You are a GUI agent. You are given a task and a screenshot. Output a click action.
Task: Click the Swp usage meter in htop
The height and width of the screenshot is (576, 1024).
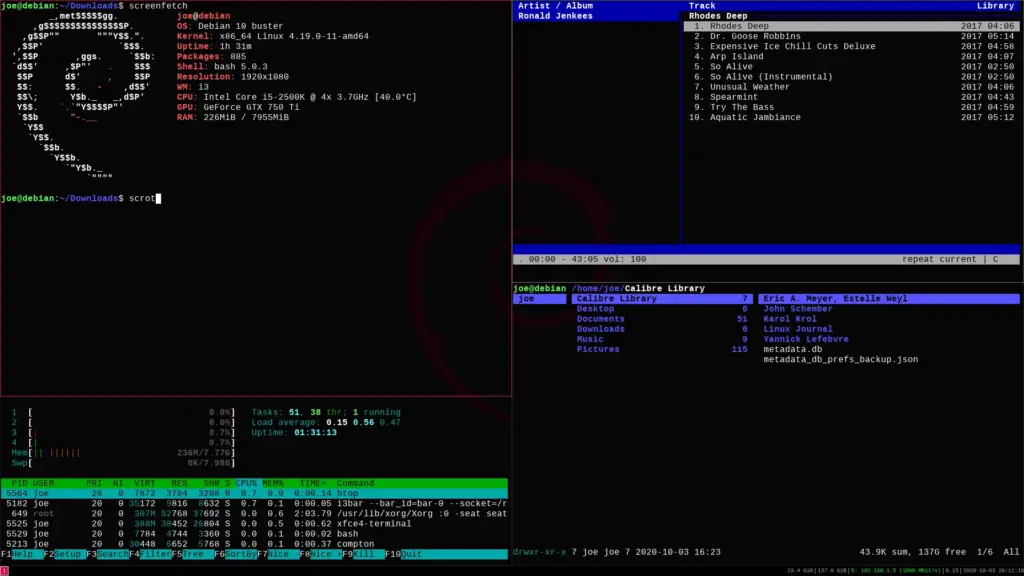(123, 463)
